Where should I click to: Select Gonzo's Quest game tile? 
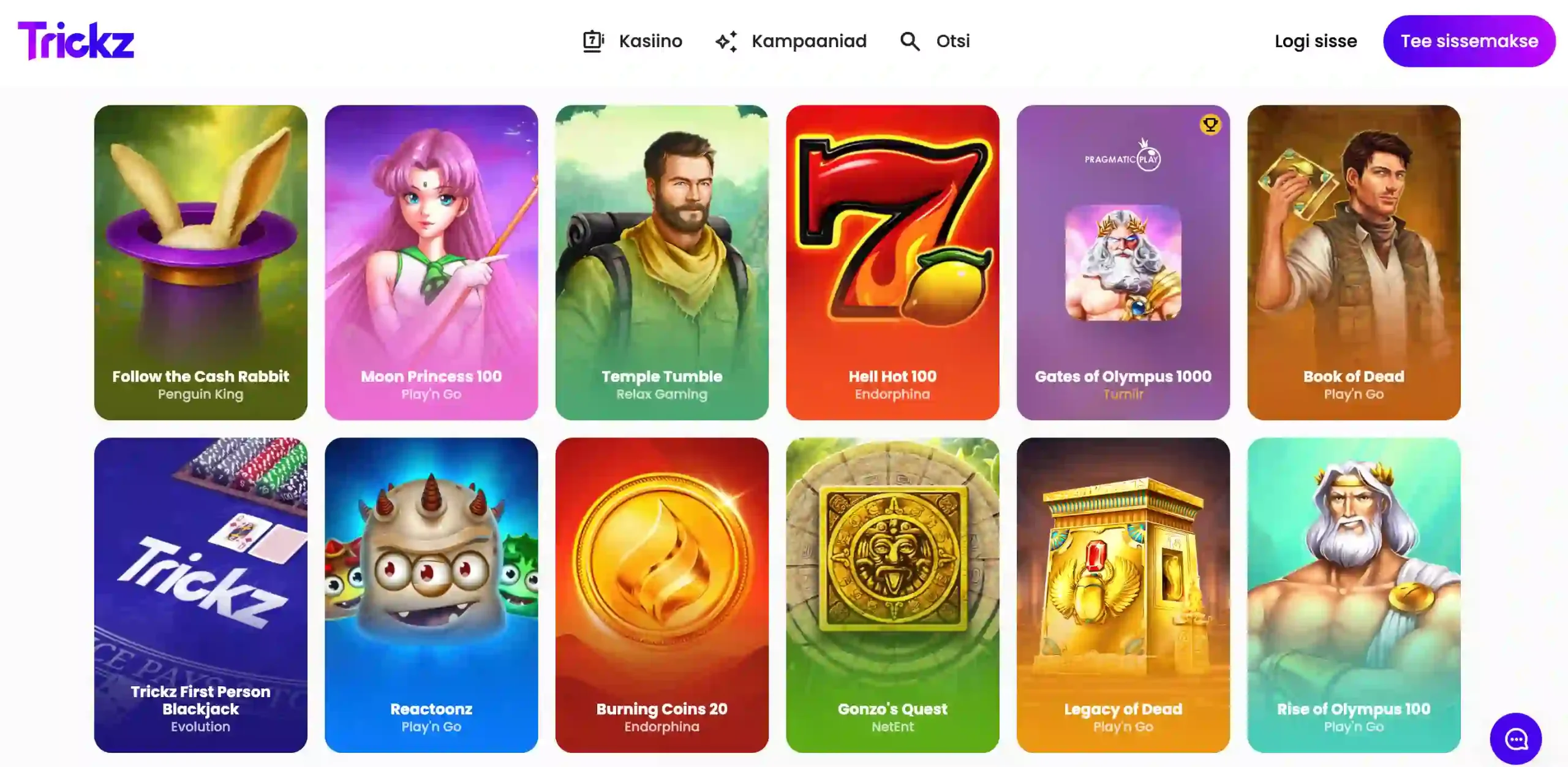[892, 595]
